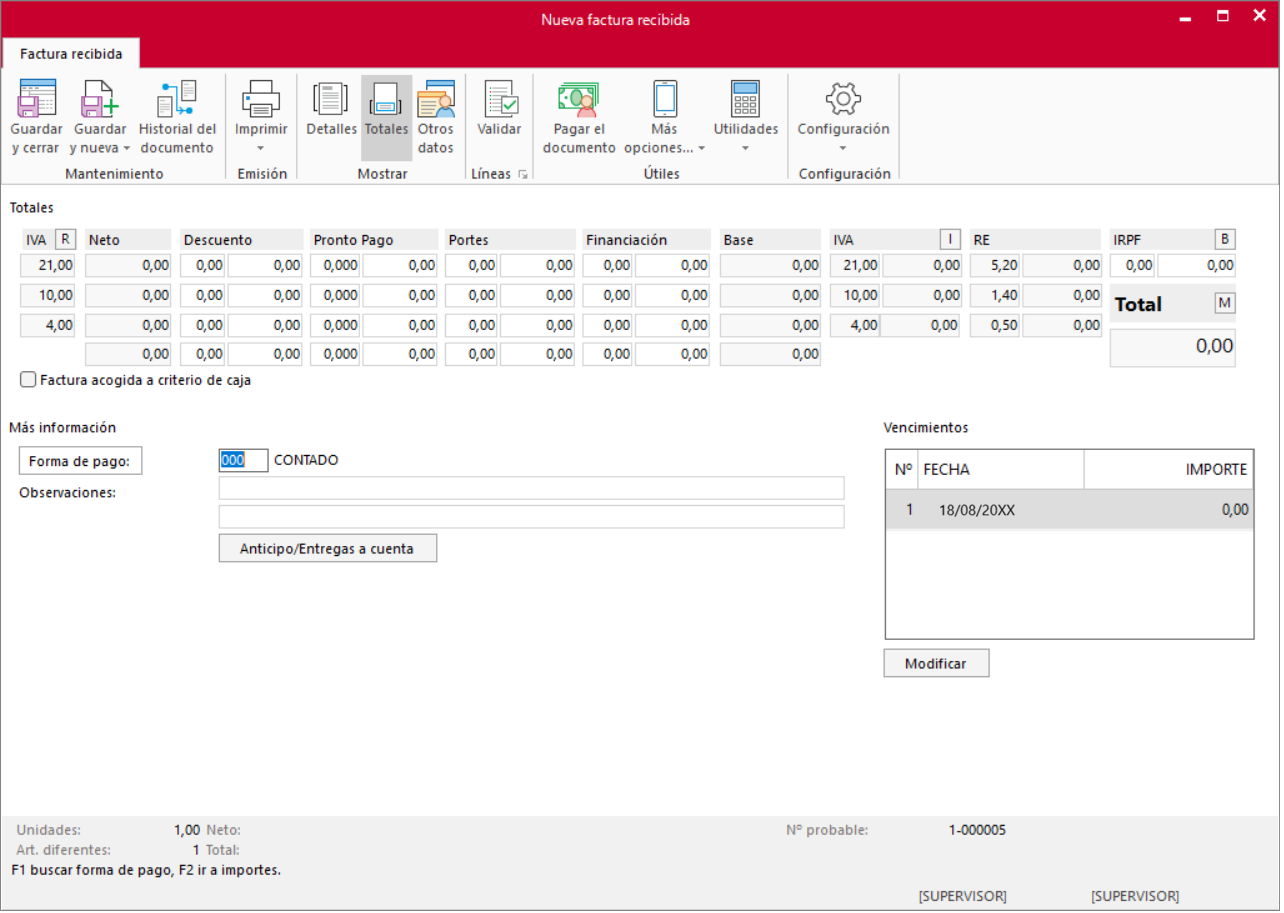Click the second Observaciones field

tap(531, 517)
